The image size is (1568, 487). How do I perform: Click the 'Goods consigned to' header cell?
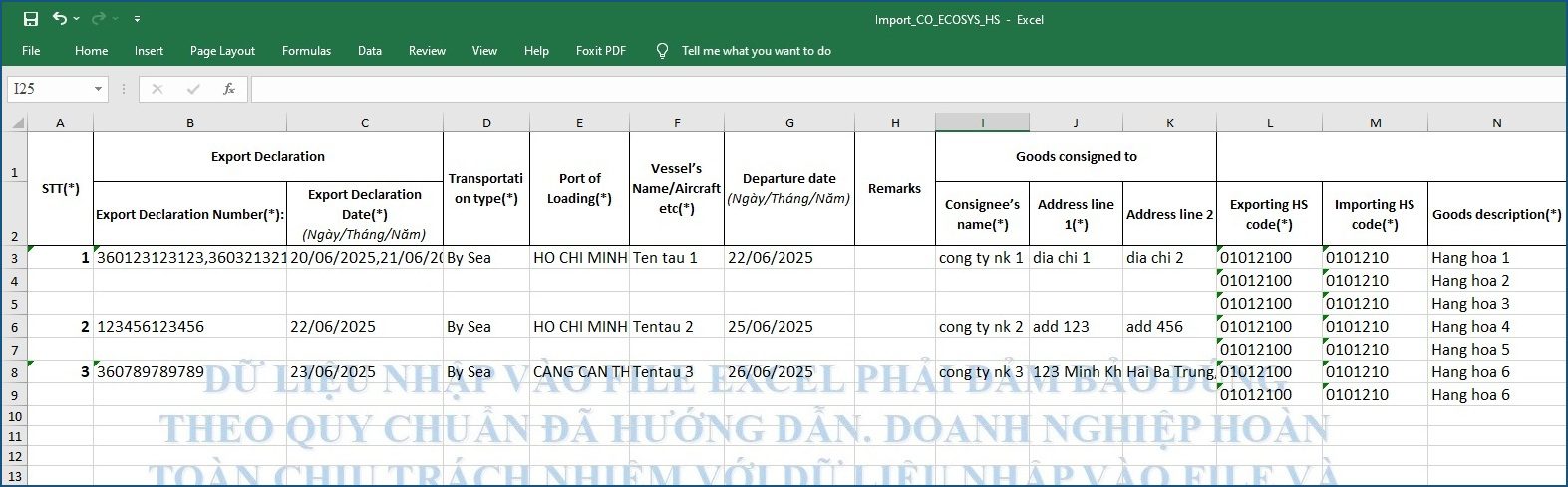pyautogui.click(x=1076, y=156)
